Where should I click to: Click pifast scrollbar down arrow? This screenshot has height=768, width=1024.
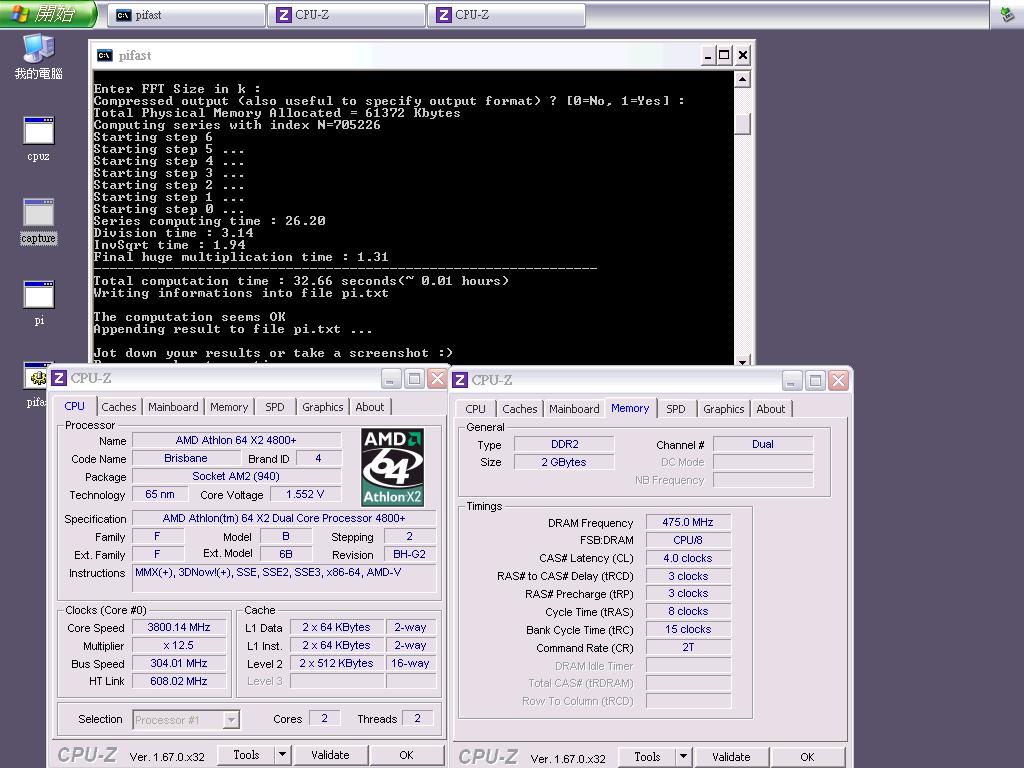click(743, 361)
